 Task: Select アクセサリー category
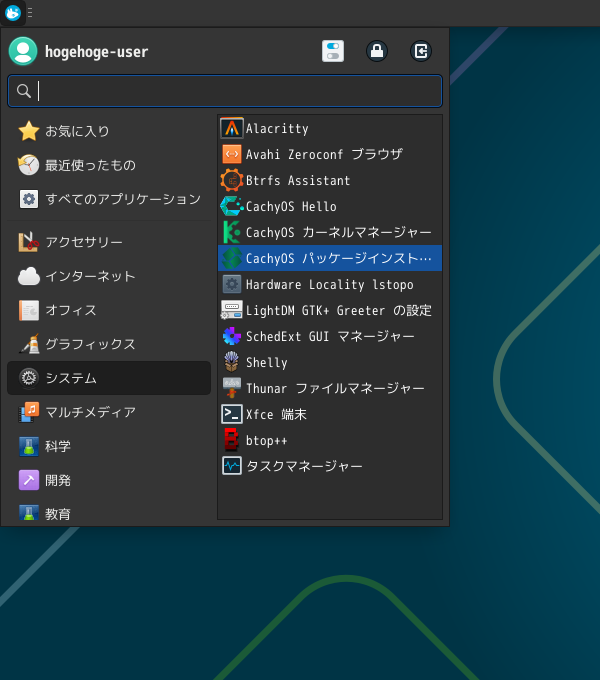[109, 242]
